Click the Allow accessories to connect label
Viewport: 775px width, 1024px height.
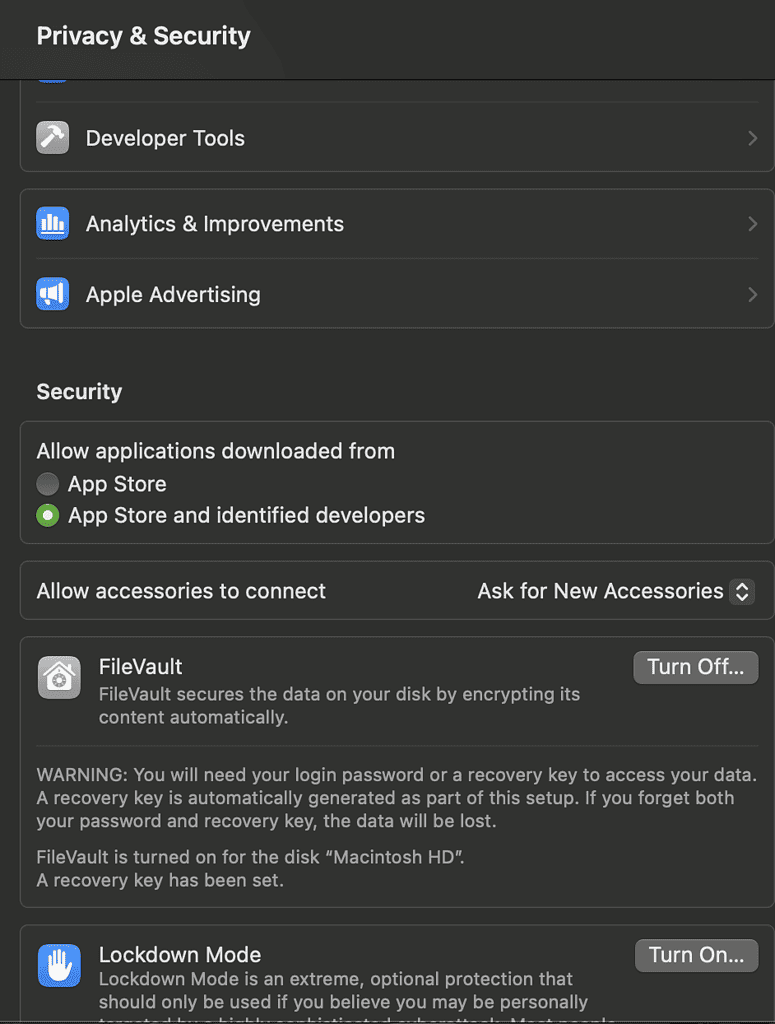(x=181, y=591)
